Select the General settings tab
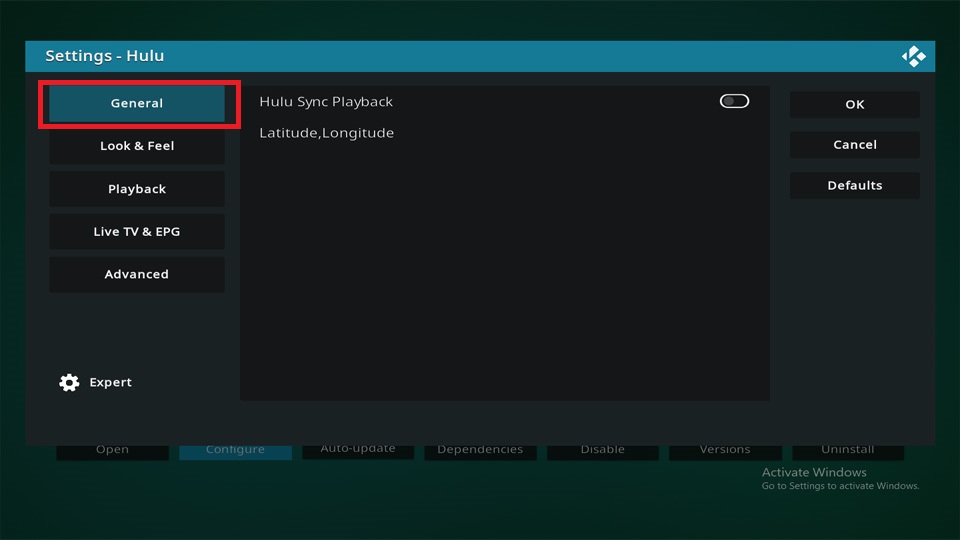This screenshot has width=960, height=540. [137, 103]
